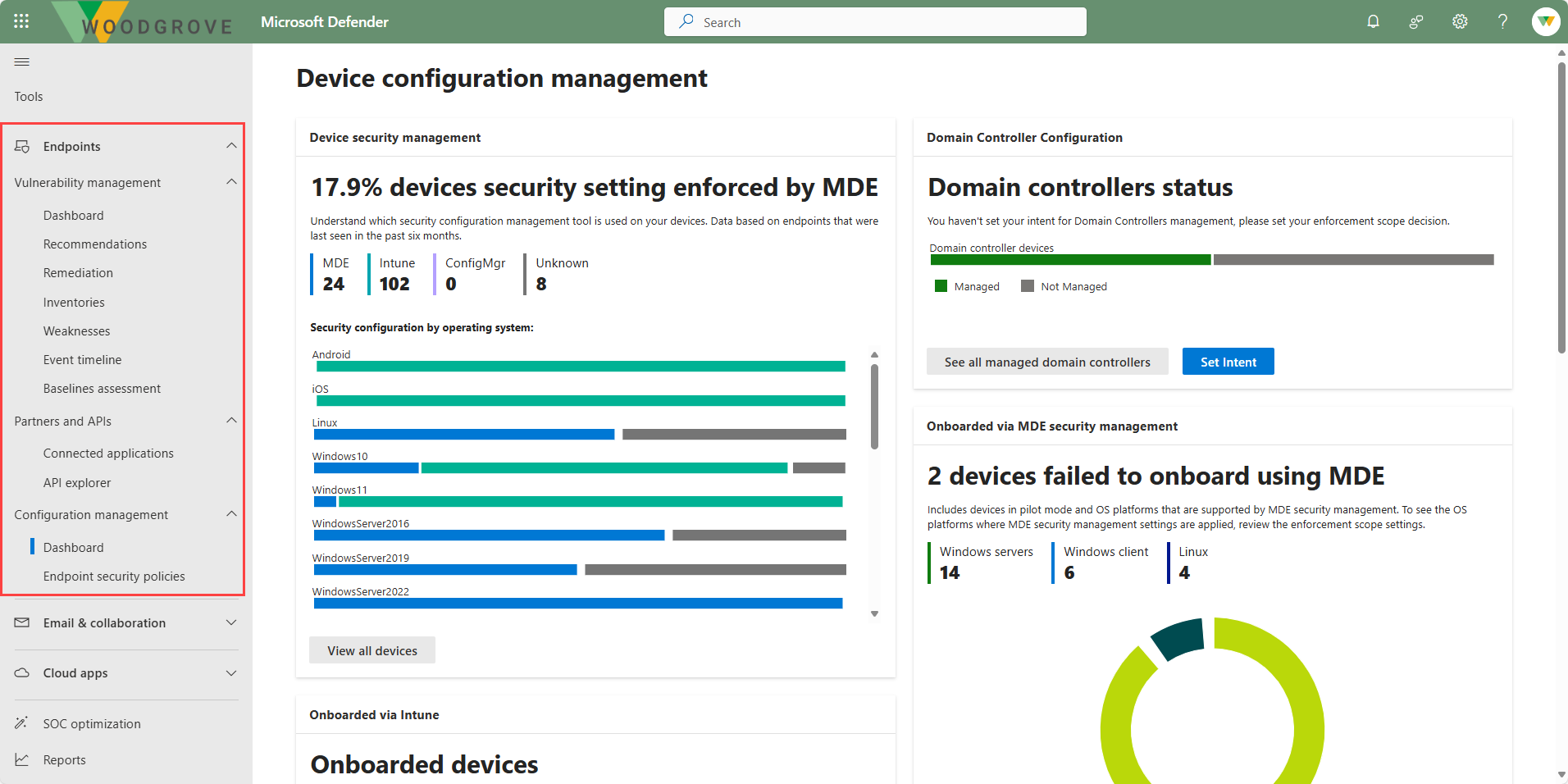Collapse the navigation with the hamburger icon
1568x784 pixels.
tap(21, 62)
